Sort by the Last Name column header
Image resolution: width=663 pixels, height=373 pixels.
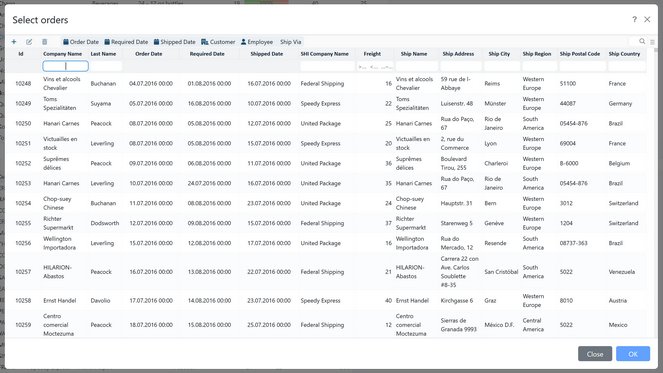pyautogui.click(x=103, y=54)
